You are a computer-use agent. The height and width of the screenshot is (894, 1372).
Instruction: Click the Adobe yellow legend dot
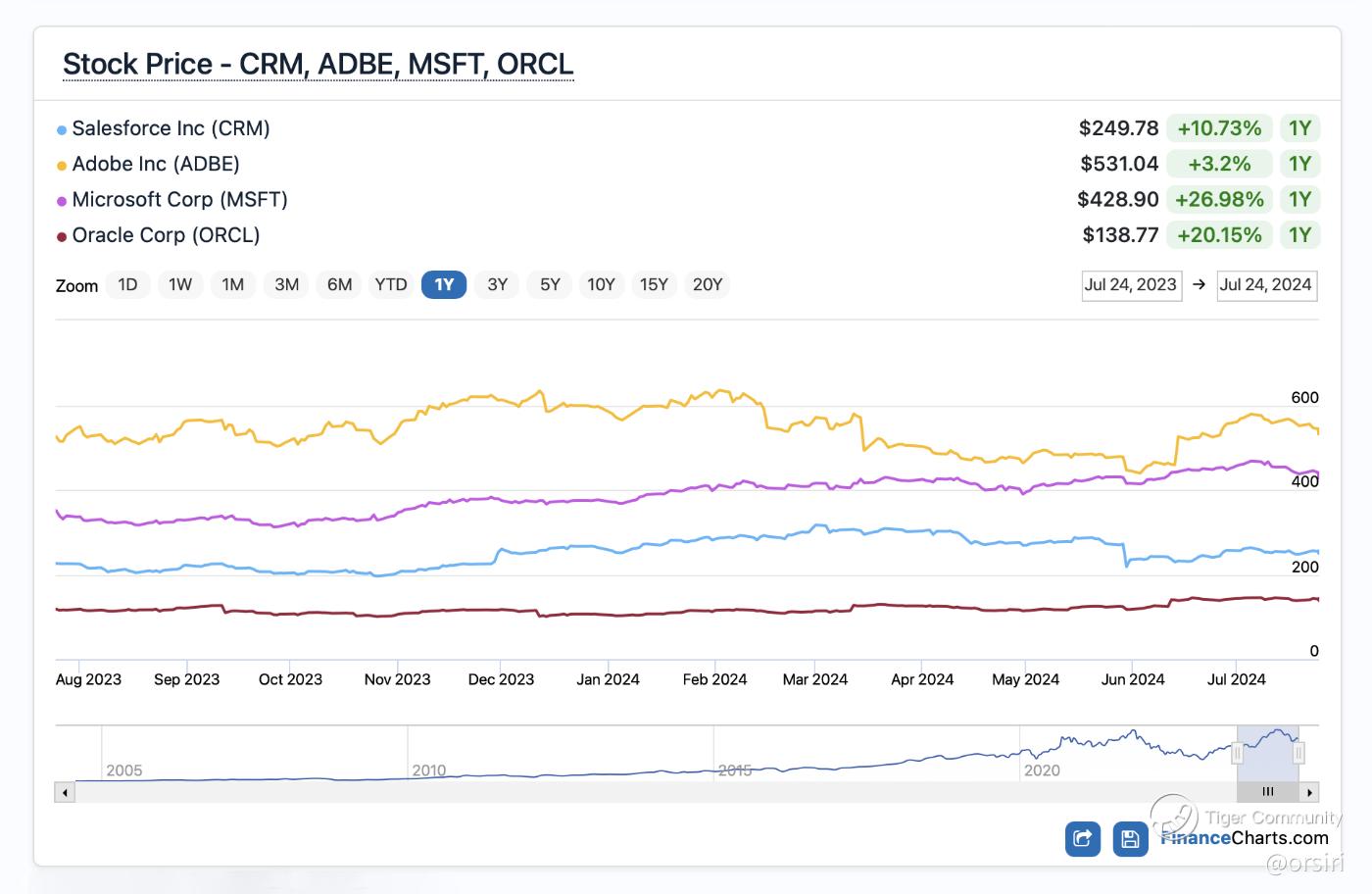62,166
